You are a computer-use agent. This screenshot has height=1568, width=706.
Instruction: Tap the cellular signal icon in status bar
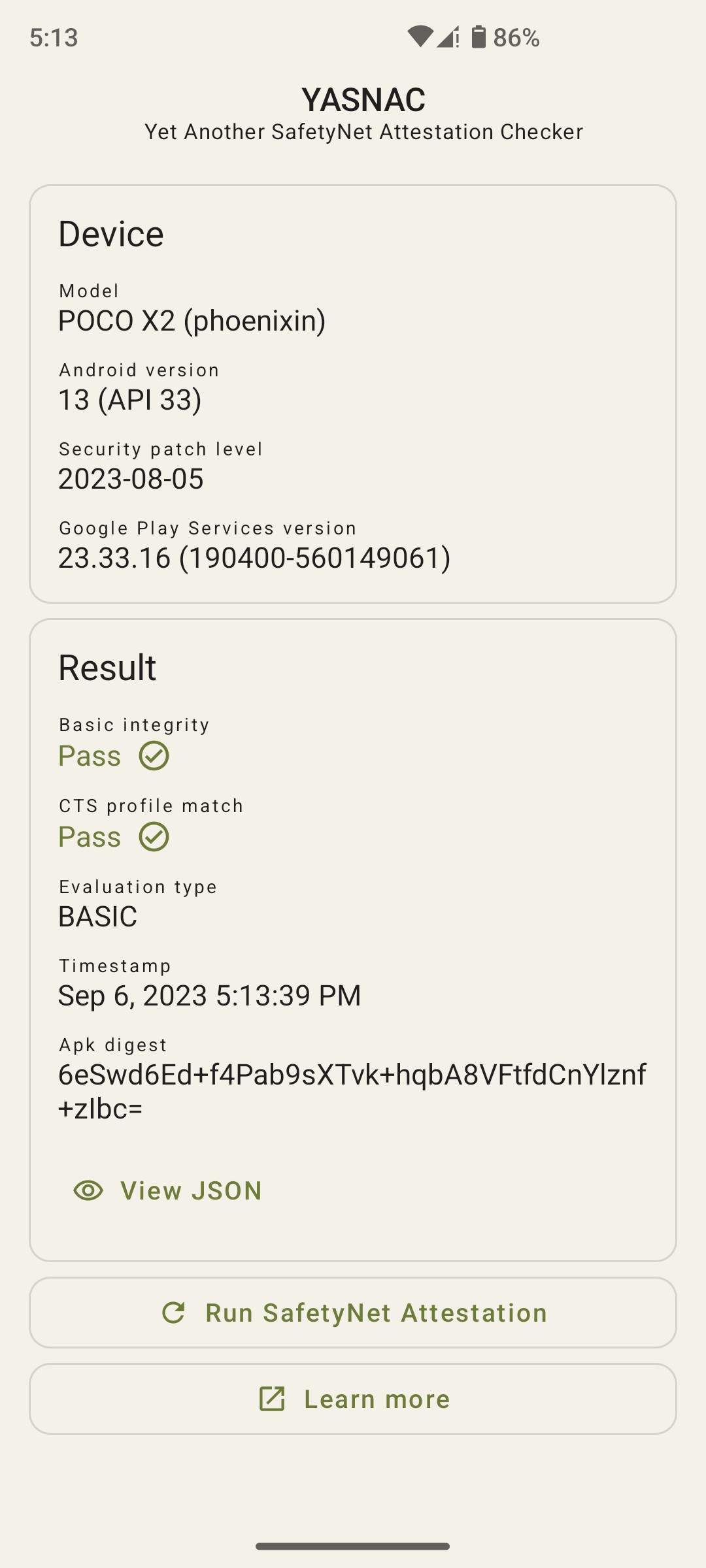448,37
